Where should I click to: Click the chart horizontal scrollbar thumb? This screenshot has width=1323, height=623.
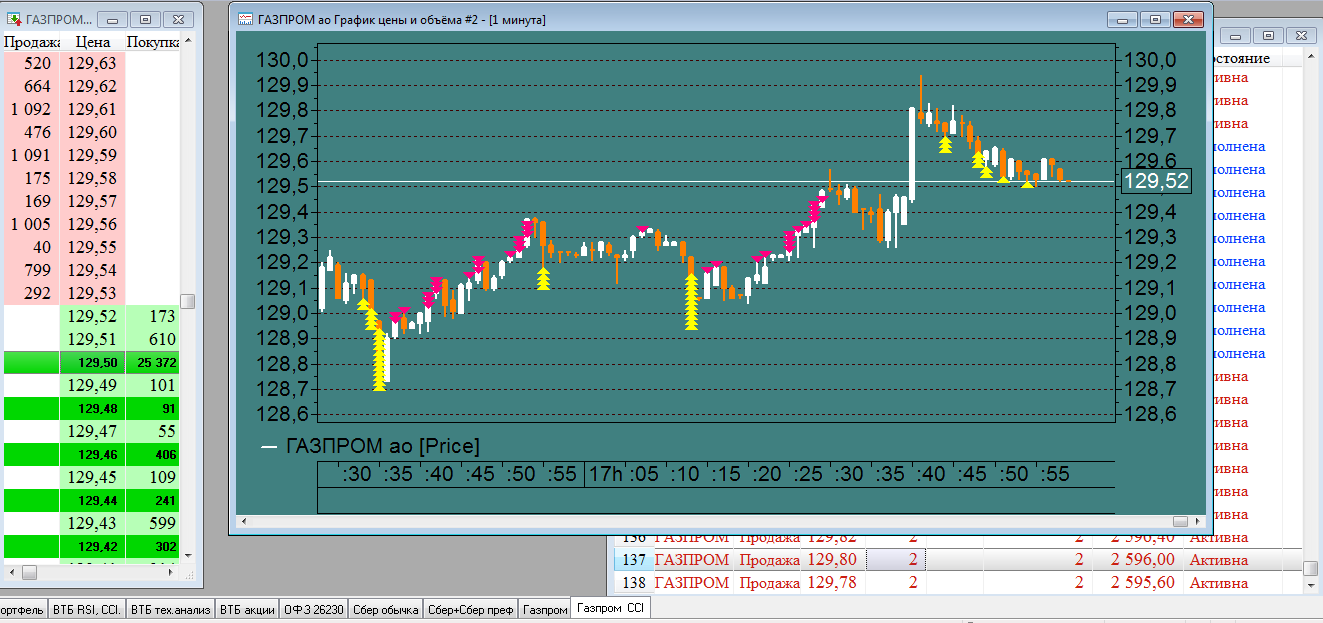(1182, 521)
